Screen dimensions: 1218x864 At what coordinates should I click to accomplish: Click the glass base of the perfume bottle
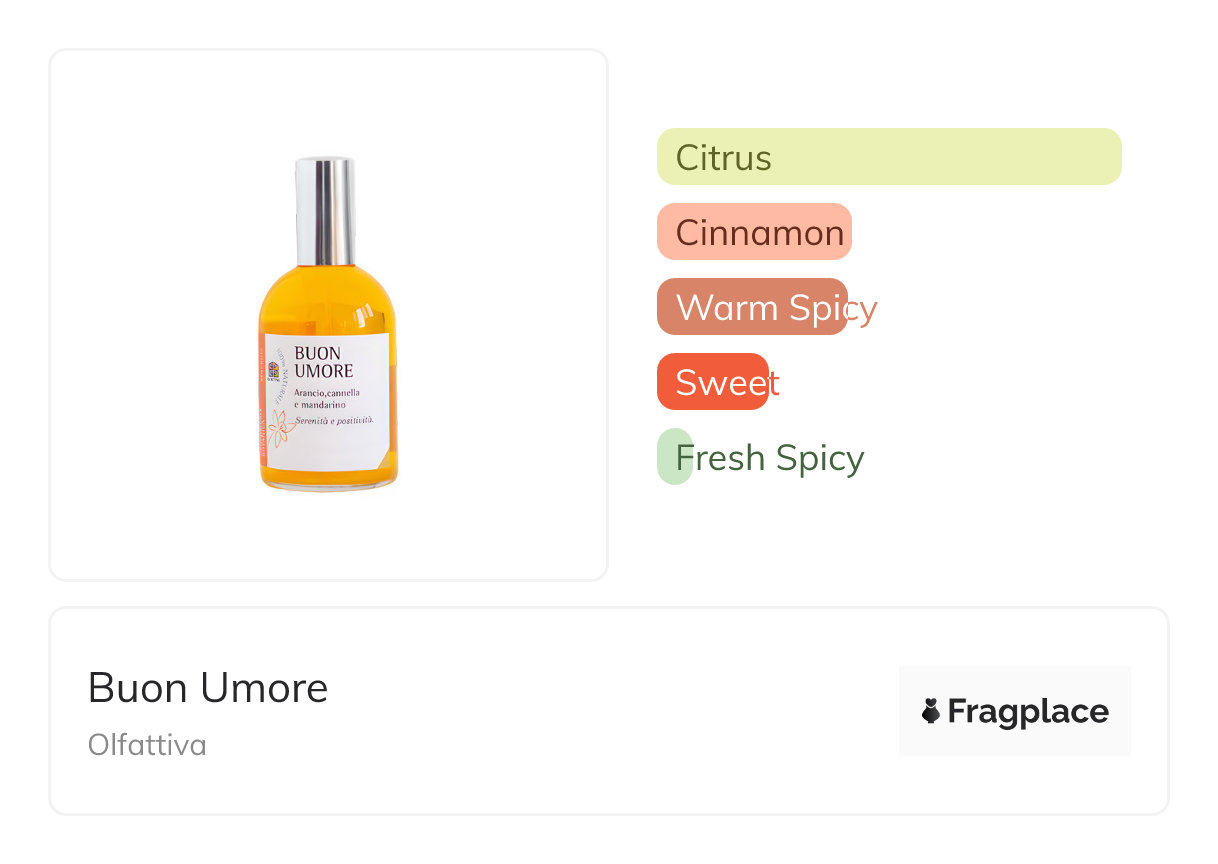point(328,481)
